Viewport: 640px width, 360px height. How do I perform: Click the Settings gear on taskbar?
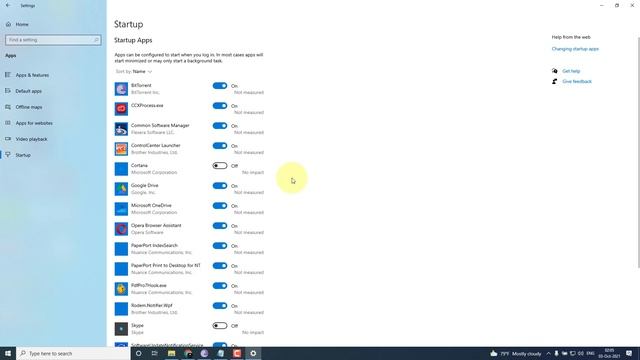click(x=253, y=353)
